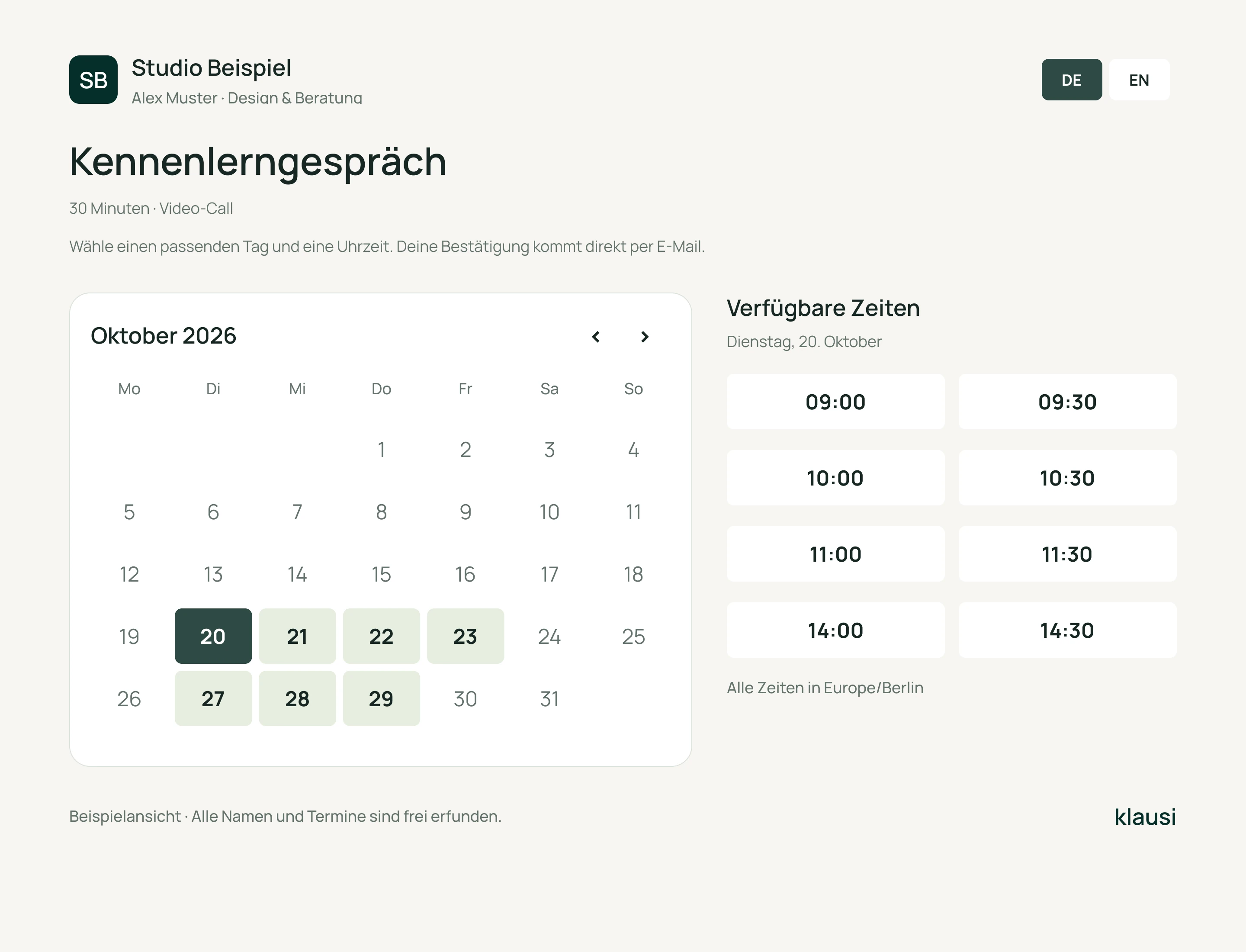
Task: Go to previous month with left chevron
Action: [595, 337]
